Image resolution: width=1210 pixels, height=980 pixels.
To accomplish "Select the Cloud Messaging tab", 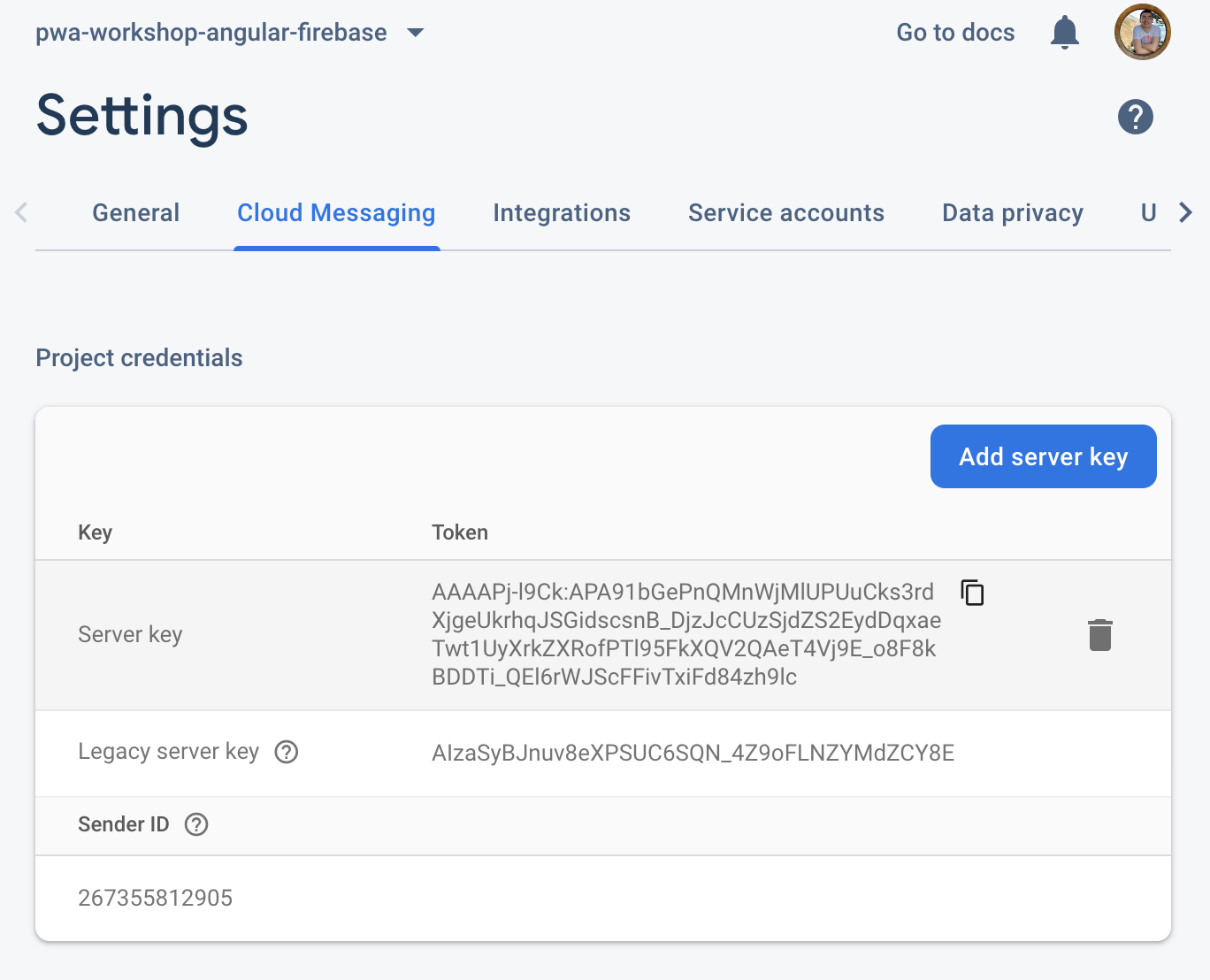I will [336, 213].
